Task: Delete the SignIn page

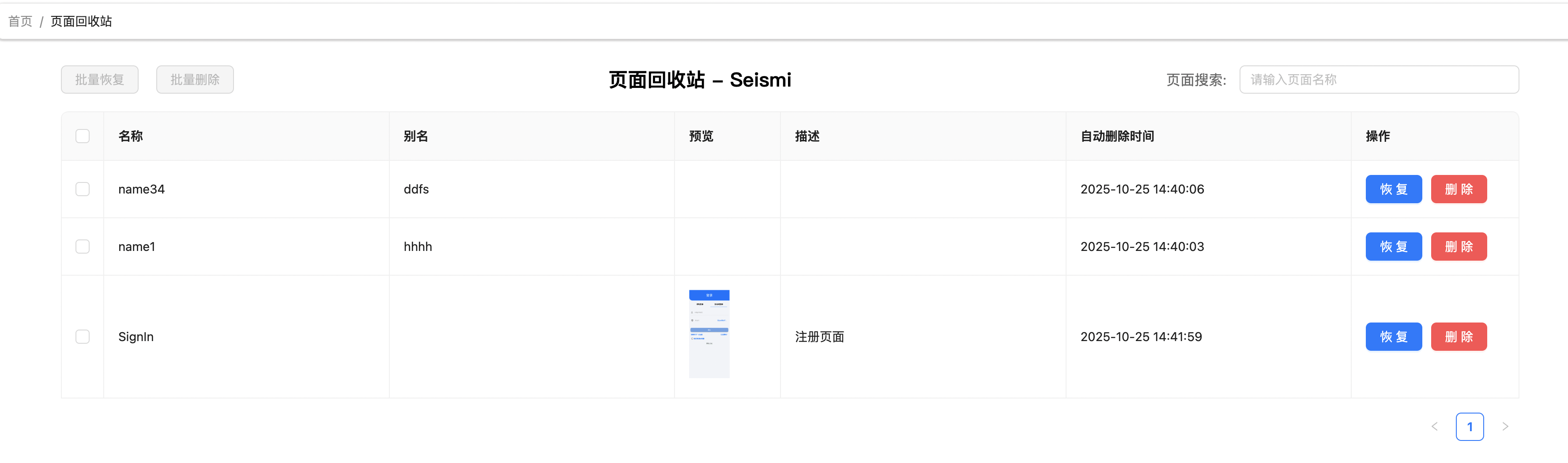Action: (1459, 336)
